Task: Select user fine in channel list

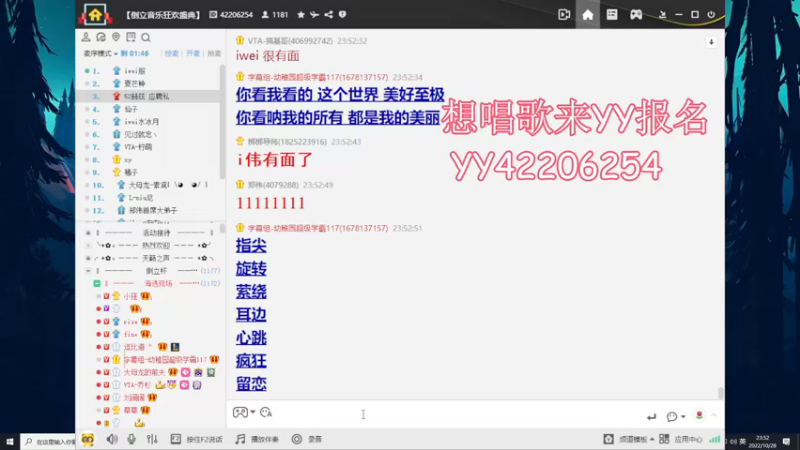Action: [131, 335]
